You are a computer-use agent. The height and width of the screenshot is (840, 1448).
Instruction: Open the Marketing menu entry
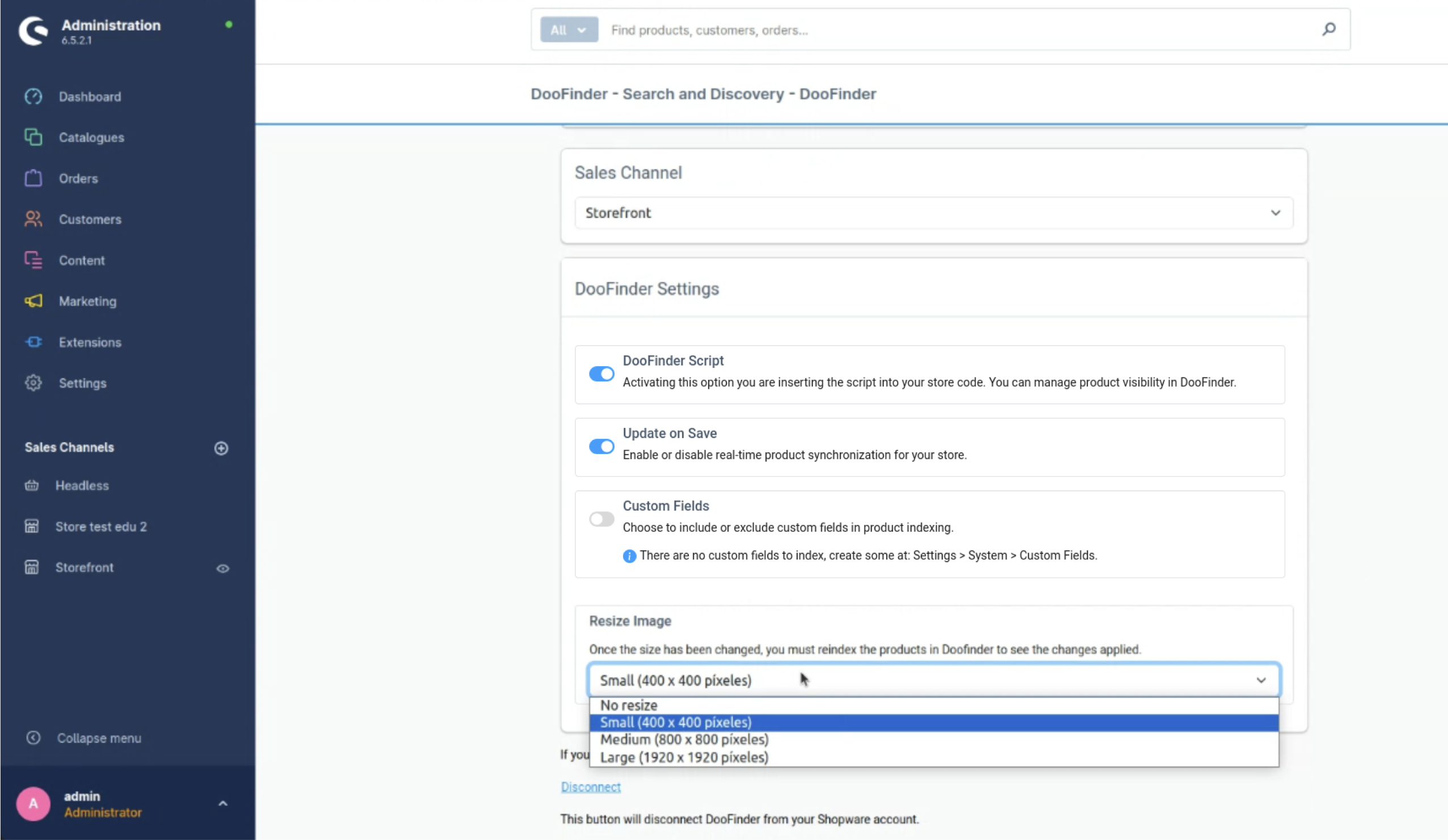[x=87, y=301]
